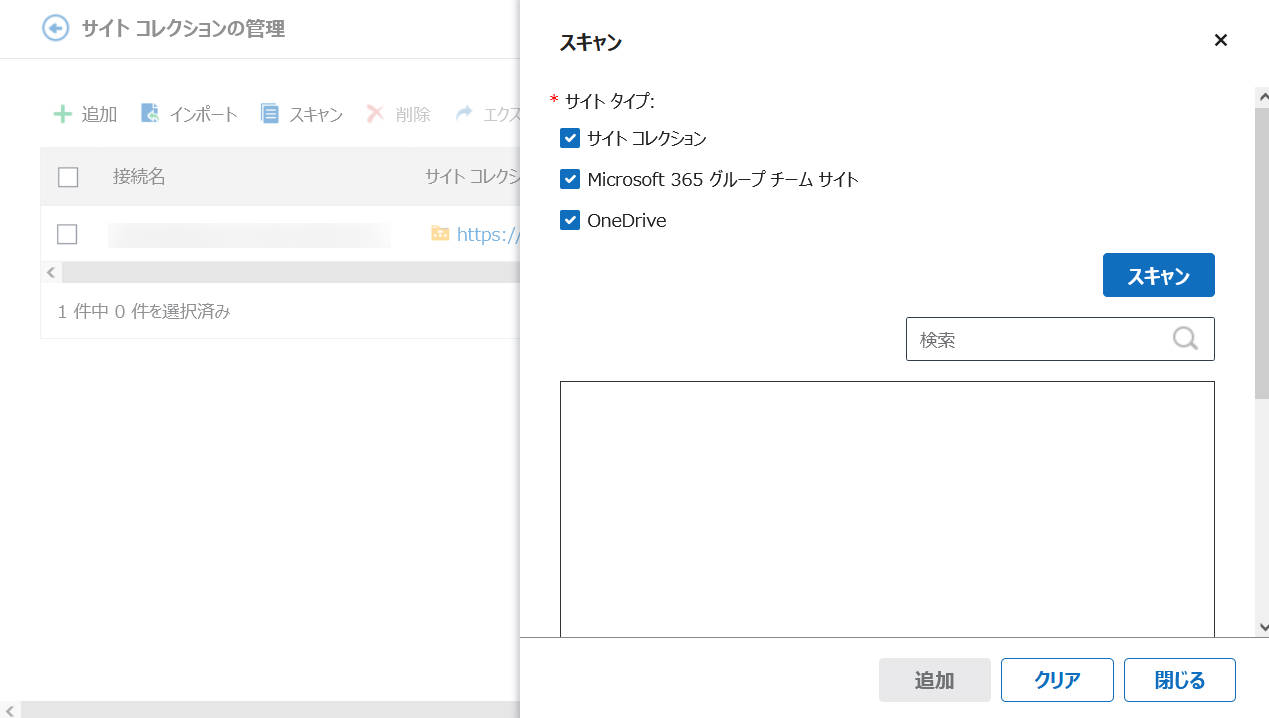The width and height of the screenshot is (1269, 718).
Task: Click the サイト タイプ label
Action: (x=609, y=100)
